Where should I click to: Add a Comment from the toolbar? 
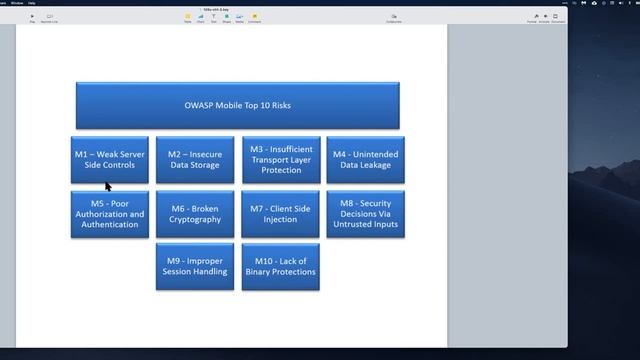[254, 18]
